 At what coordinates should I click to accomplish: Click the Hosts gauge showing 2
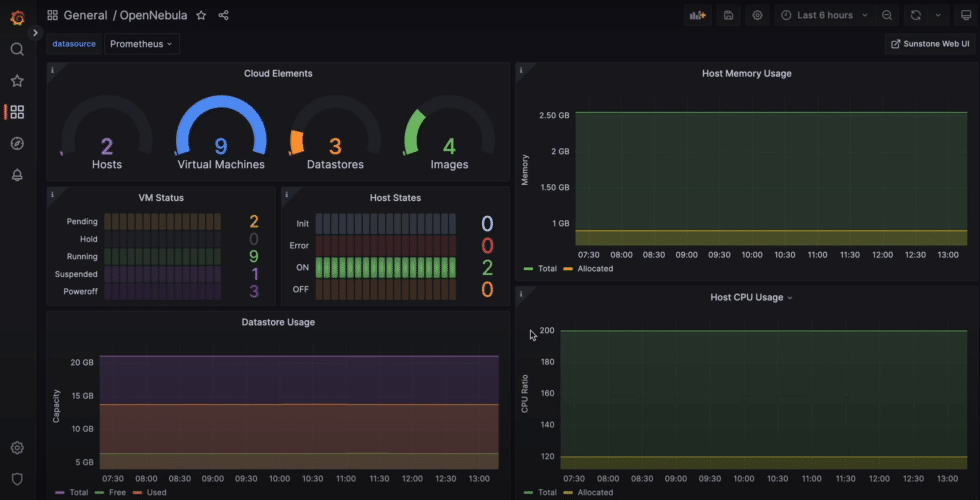click(107, 134)
